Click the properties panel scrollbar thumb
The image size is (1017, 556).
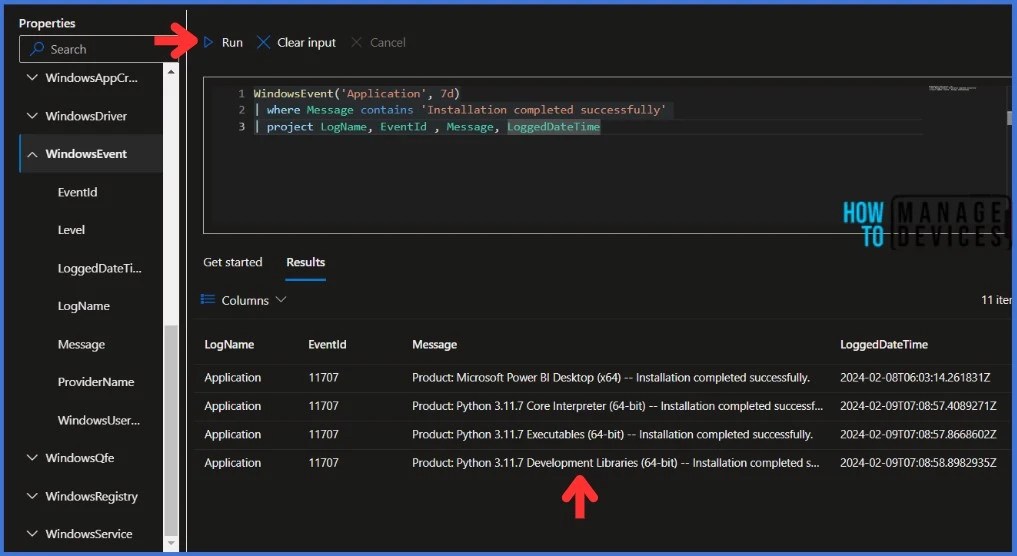tap(171, 430)
